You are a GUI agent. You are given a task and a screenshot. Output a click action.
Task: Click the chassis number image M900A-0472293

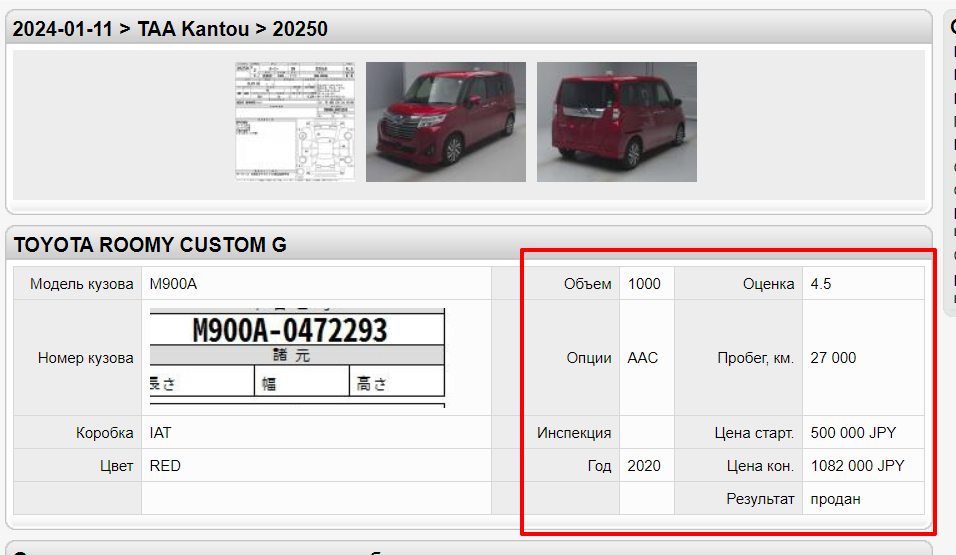(298, 357)
